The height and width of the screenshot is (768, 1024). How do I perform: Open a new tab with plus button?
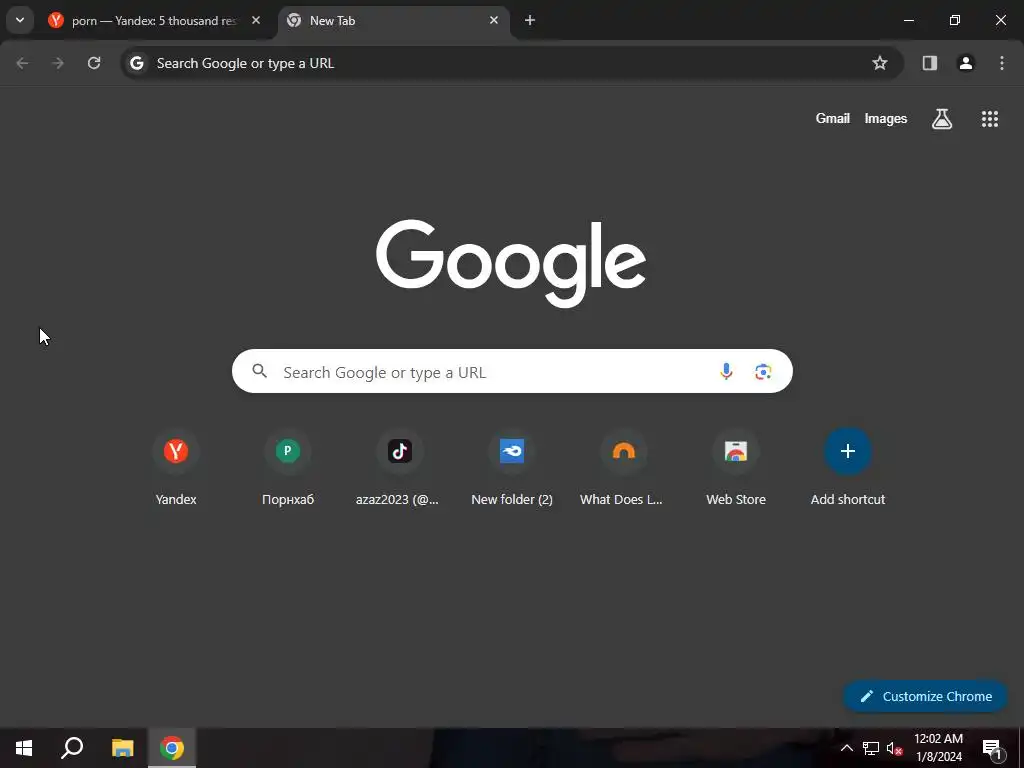[530, 20]
